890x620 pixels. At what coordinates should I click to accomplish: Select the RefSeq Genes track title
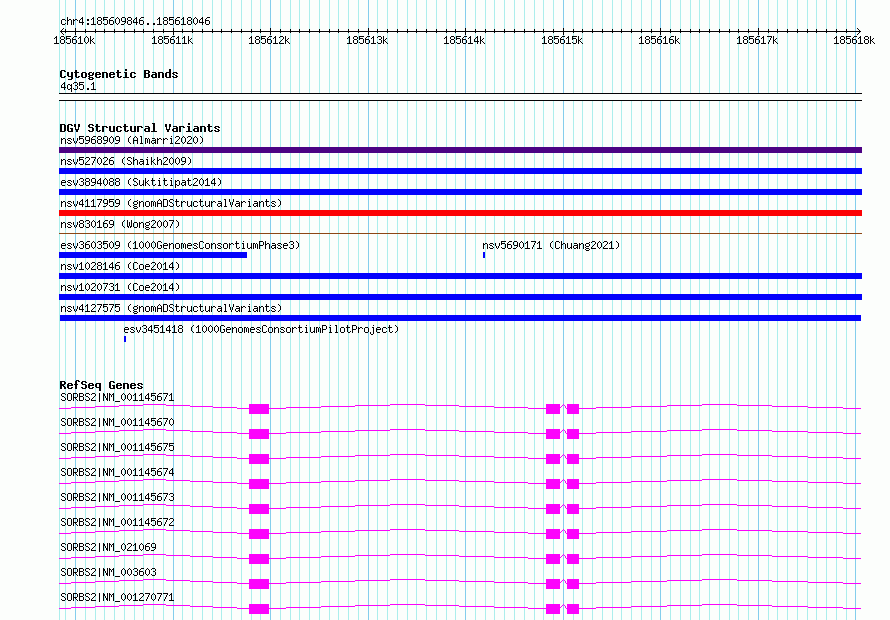(101, 385)
